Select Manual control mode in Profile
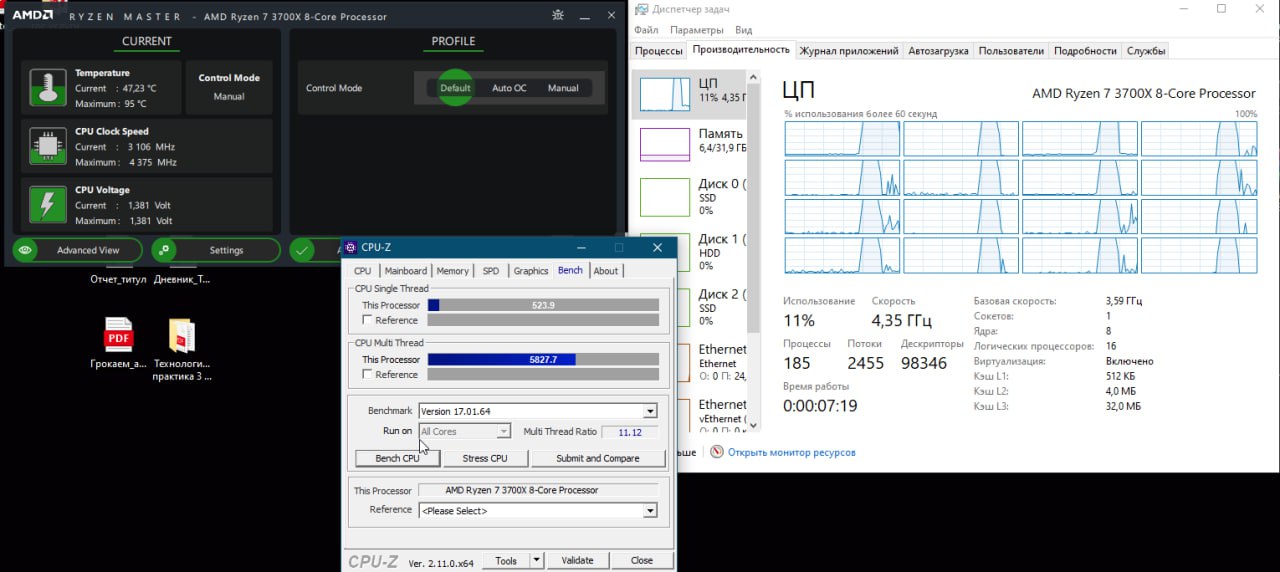The width and height of the screenshot is (1280, 572). tap(563, 88)
